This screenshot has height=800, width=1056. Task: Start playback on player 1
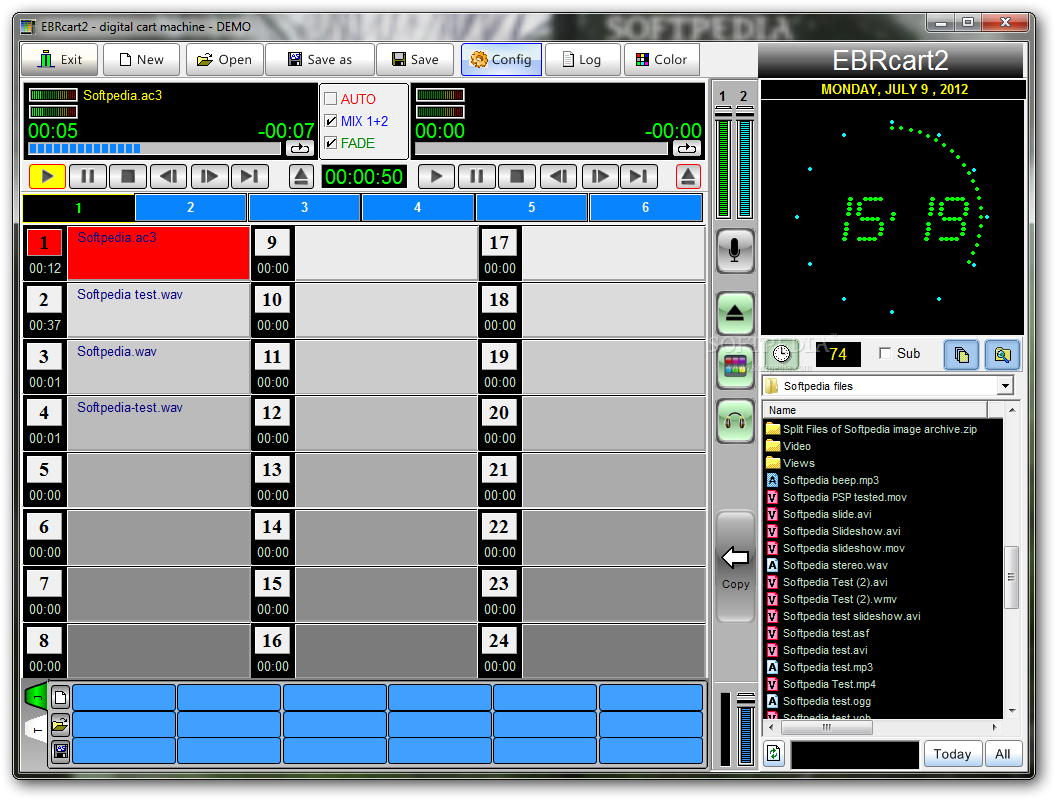(x=47, y=176)
